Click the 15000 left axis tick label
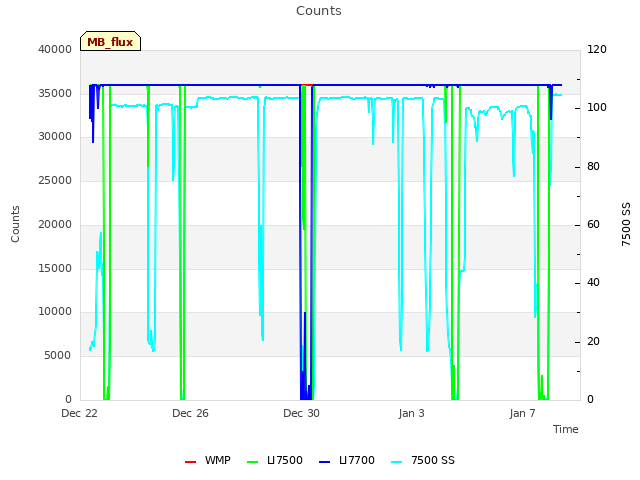 [55, 268]
